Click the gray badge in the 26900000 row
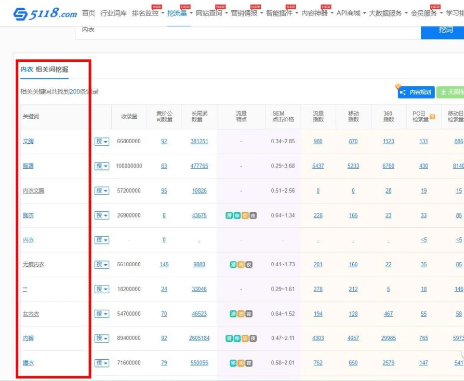Viewport: 464px width, 381px height. (x=253, y=215)
